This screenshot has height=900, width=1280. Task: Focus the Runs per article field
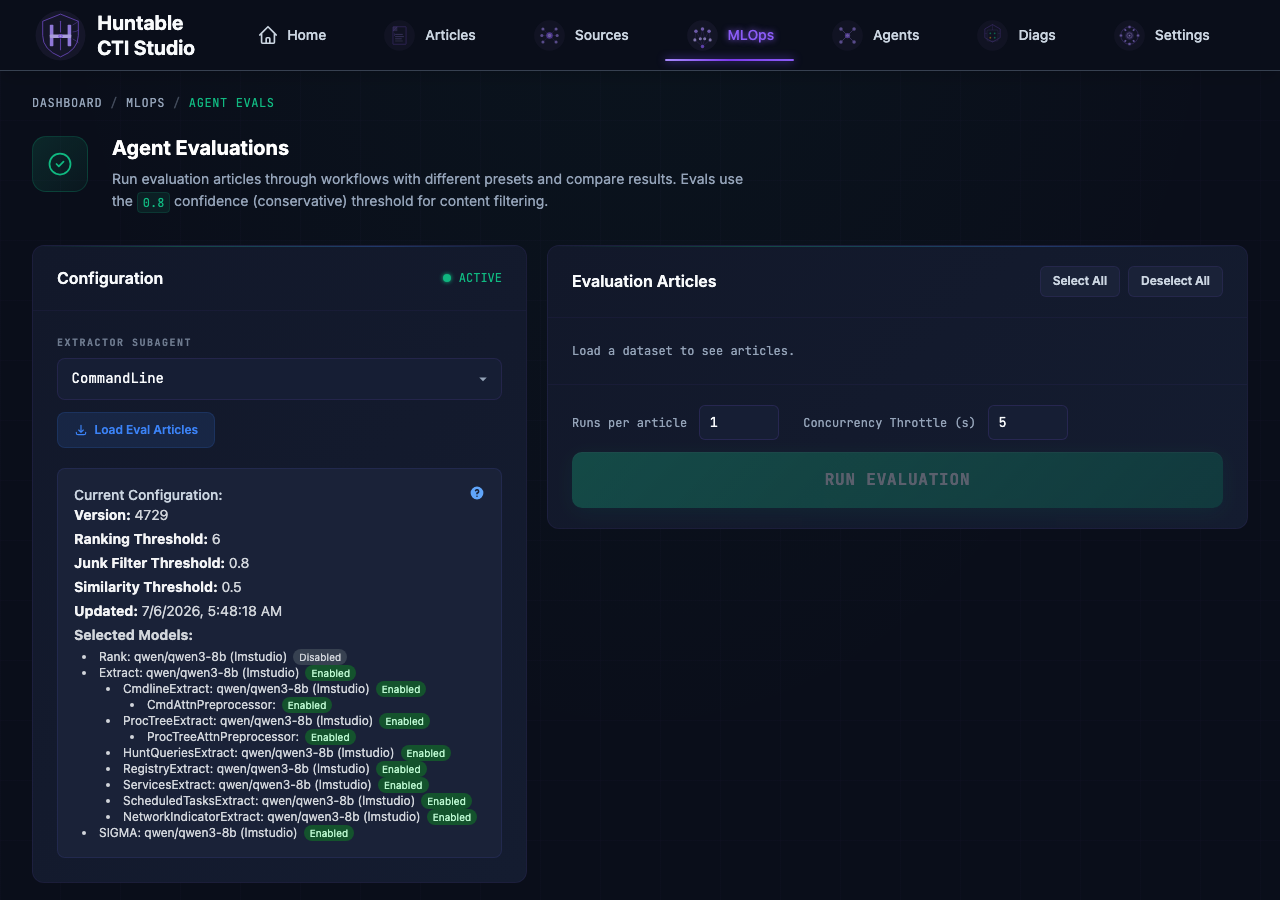click(739, 422)
